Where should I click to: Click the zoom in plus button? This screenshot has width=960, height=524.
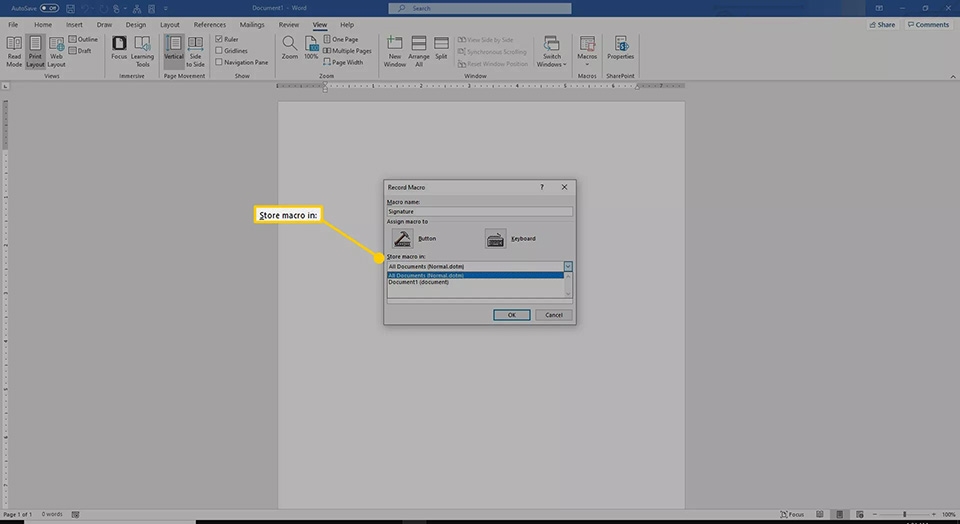pyautogui.click(x=934, y=514)
